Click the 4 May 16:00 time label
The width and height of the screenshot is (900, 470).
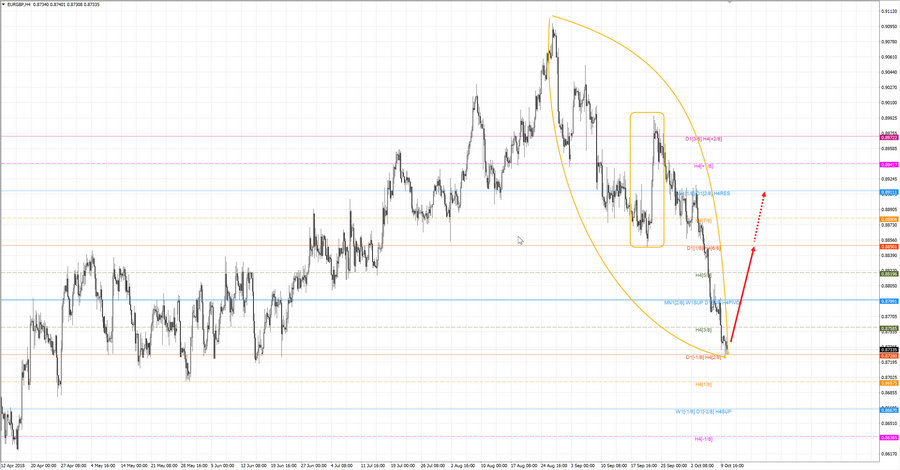(x=104, y=466)
